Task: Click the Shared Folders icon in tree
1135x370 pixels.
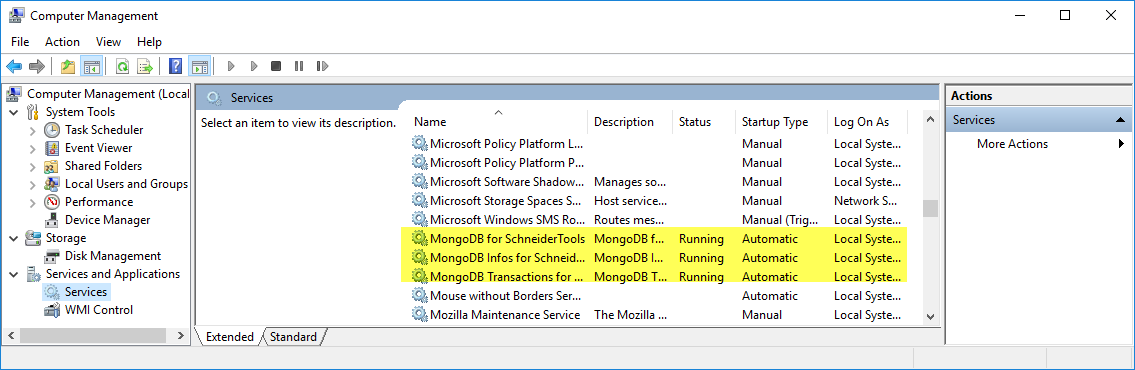Action: coord(52,167)
